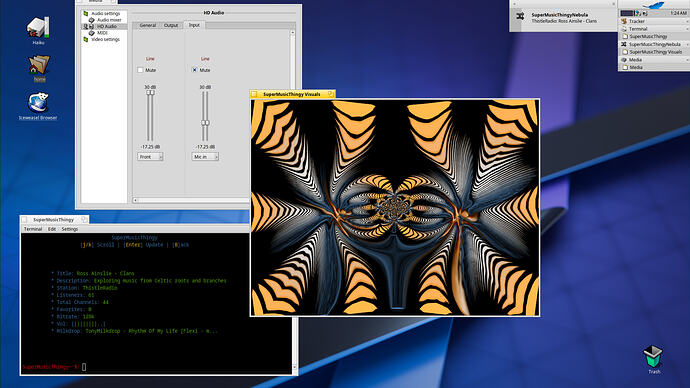This screenshot has height=388, width=690.
Task: Select HD Audio in the Media tree
Action: (x=107, y=26)
